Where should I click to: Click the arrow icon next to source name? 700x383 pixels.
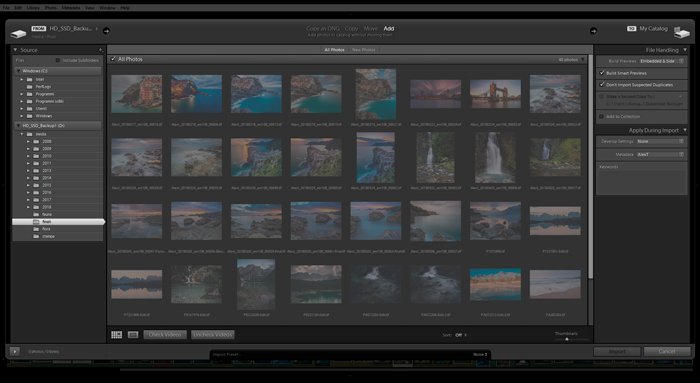106,31
